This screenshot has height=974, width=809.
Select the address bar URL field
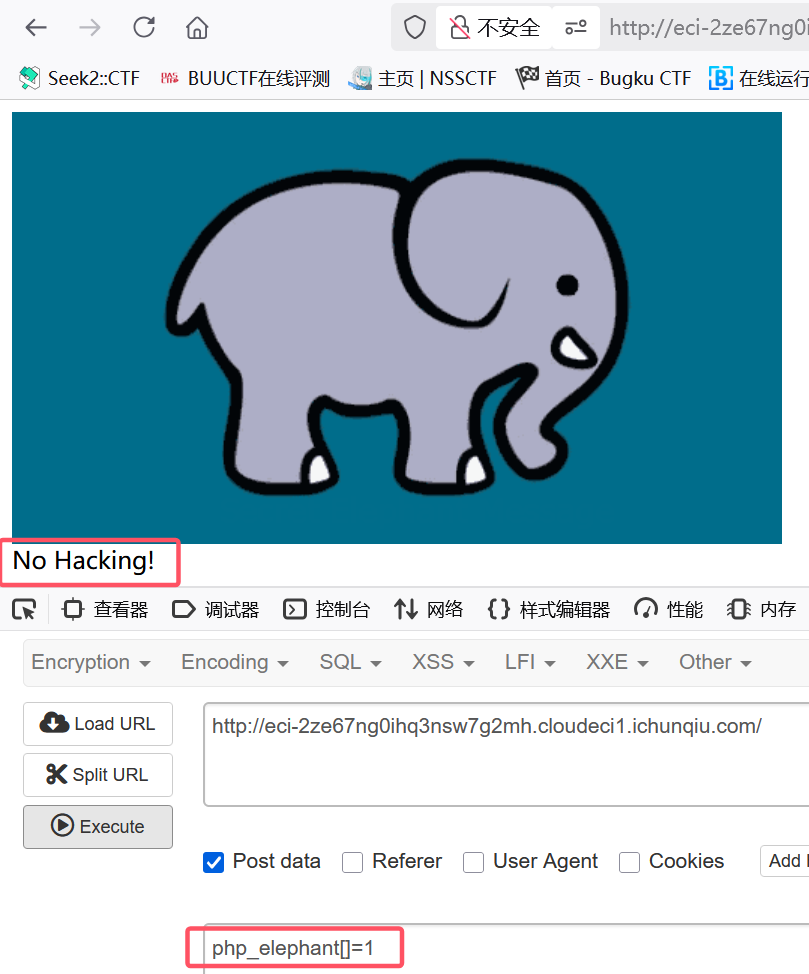tap(708, 27)
